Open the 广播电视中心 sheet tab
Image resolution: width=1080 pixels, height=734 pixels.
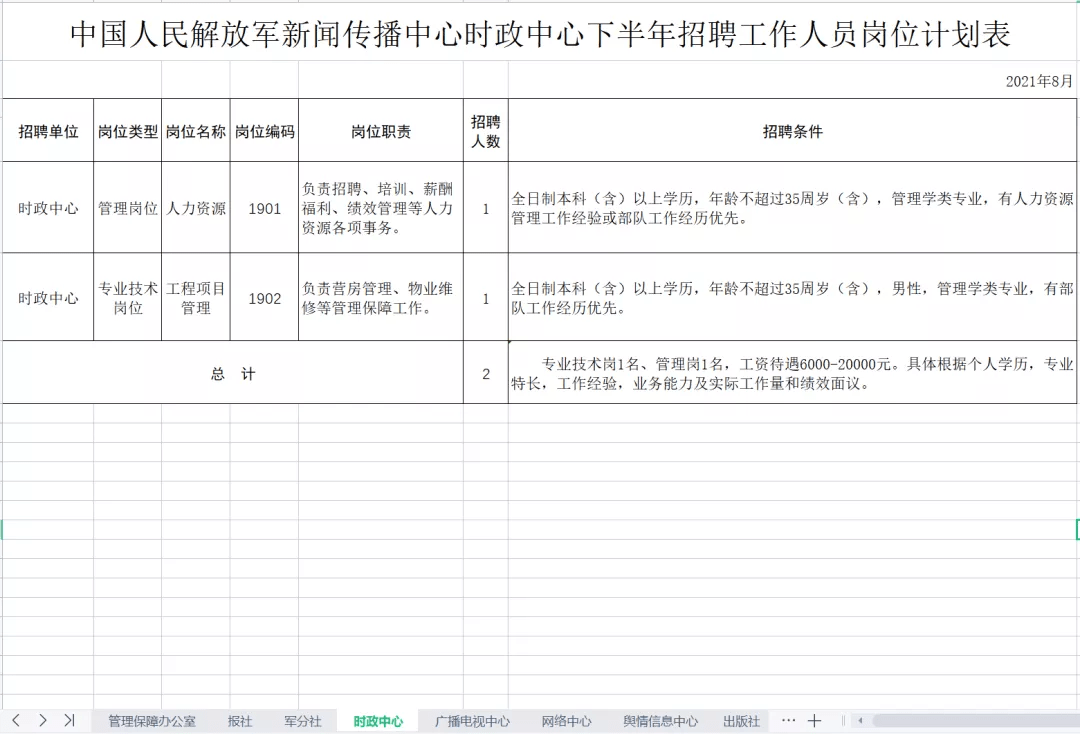472,721
